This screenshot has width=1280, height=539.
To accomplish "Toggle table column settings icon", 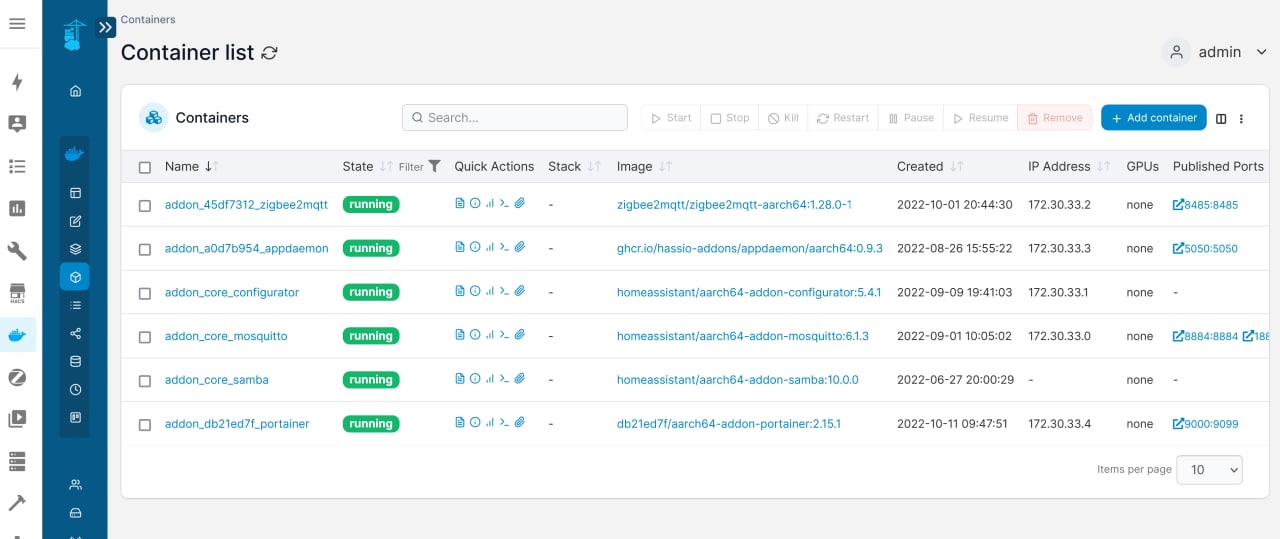I will tap(1221, 118).
